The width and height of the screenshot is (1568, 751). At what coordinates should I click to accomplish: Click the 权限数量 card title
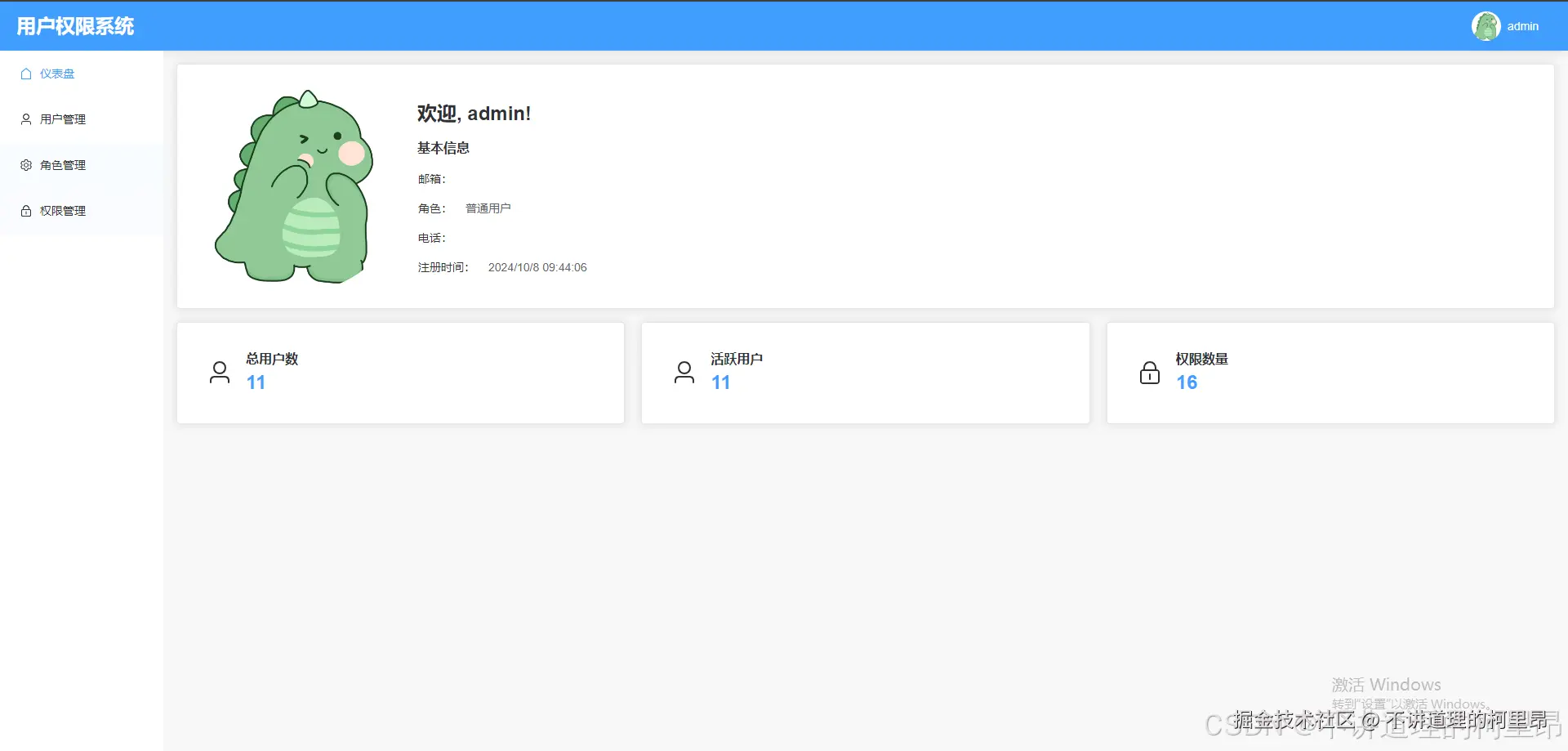coord(1202,359)
